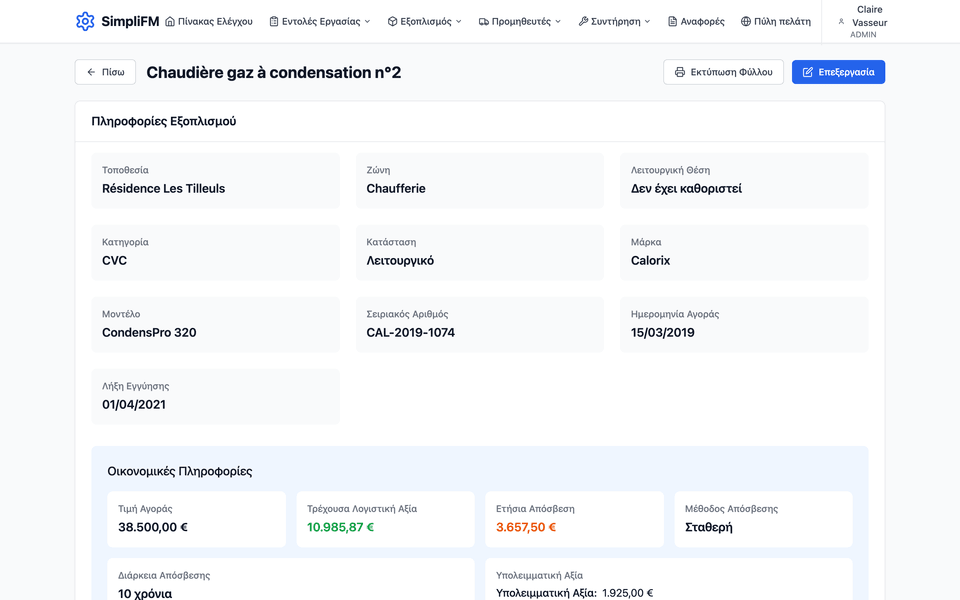960x600 pixels.
Task: Click the cube icon beside Εξοπλισμός
Action: 392,21
